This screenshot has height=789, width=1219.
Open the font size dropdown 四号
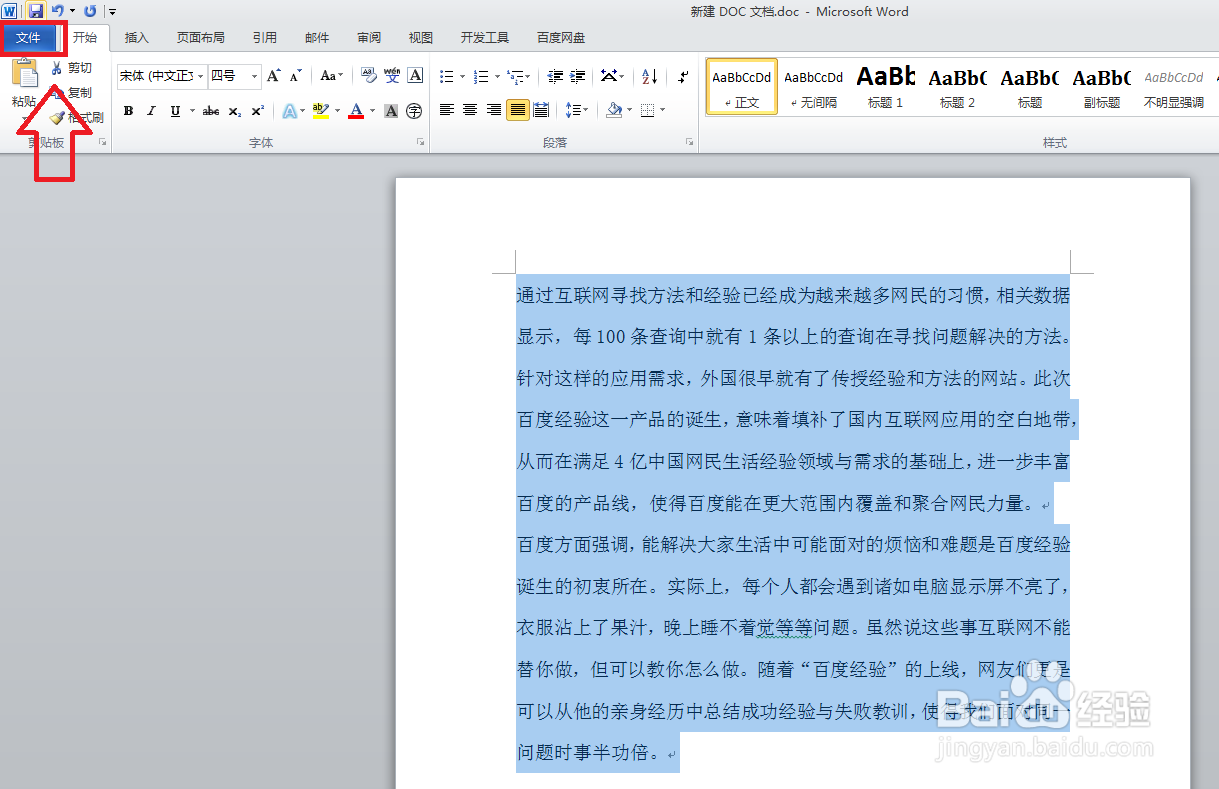coord(255,76)
